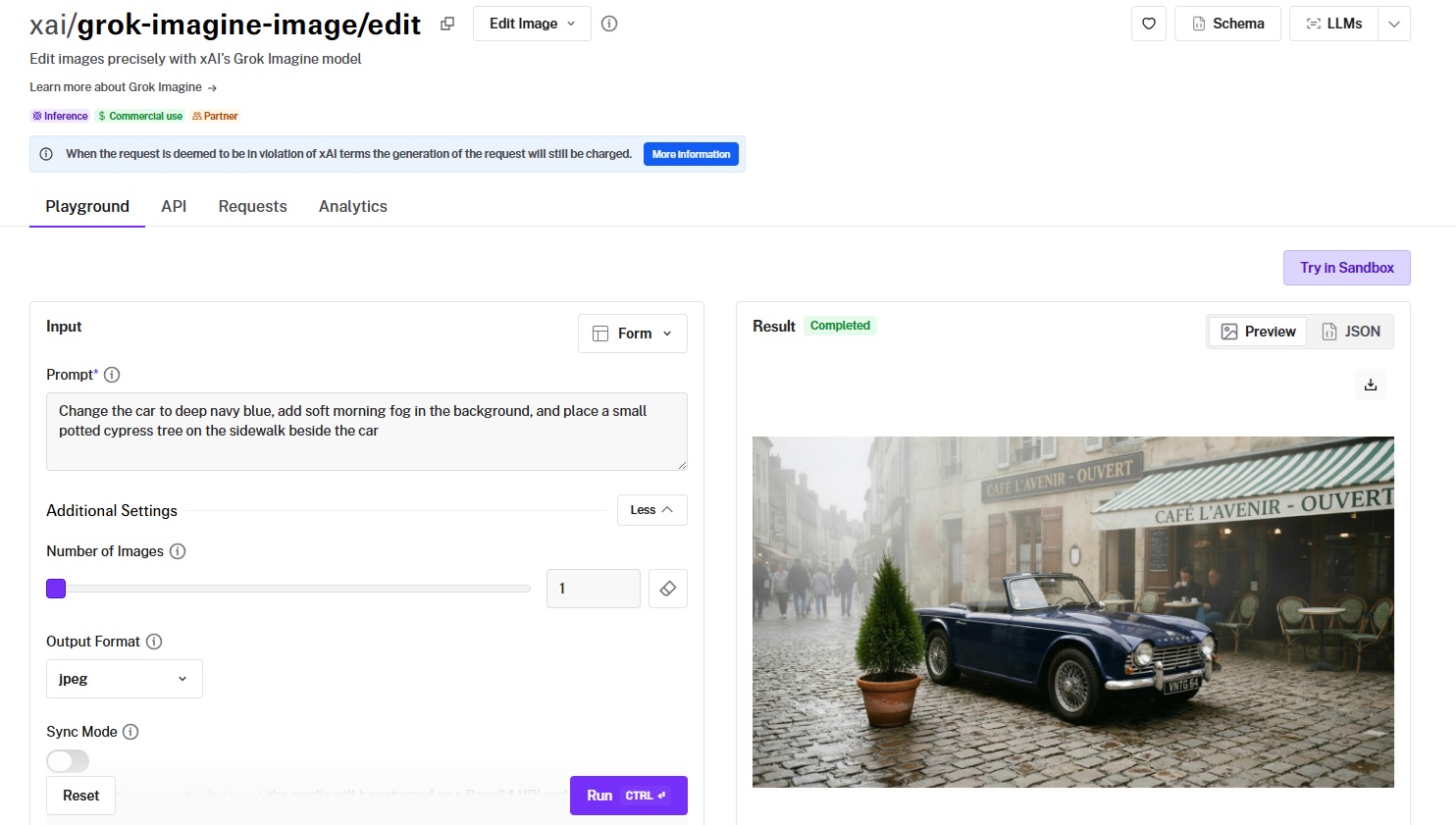Switch to the API tab

(x=174, y=206)
